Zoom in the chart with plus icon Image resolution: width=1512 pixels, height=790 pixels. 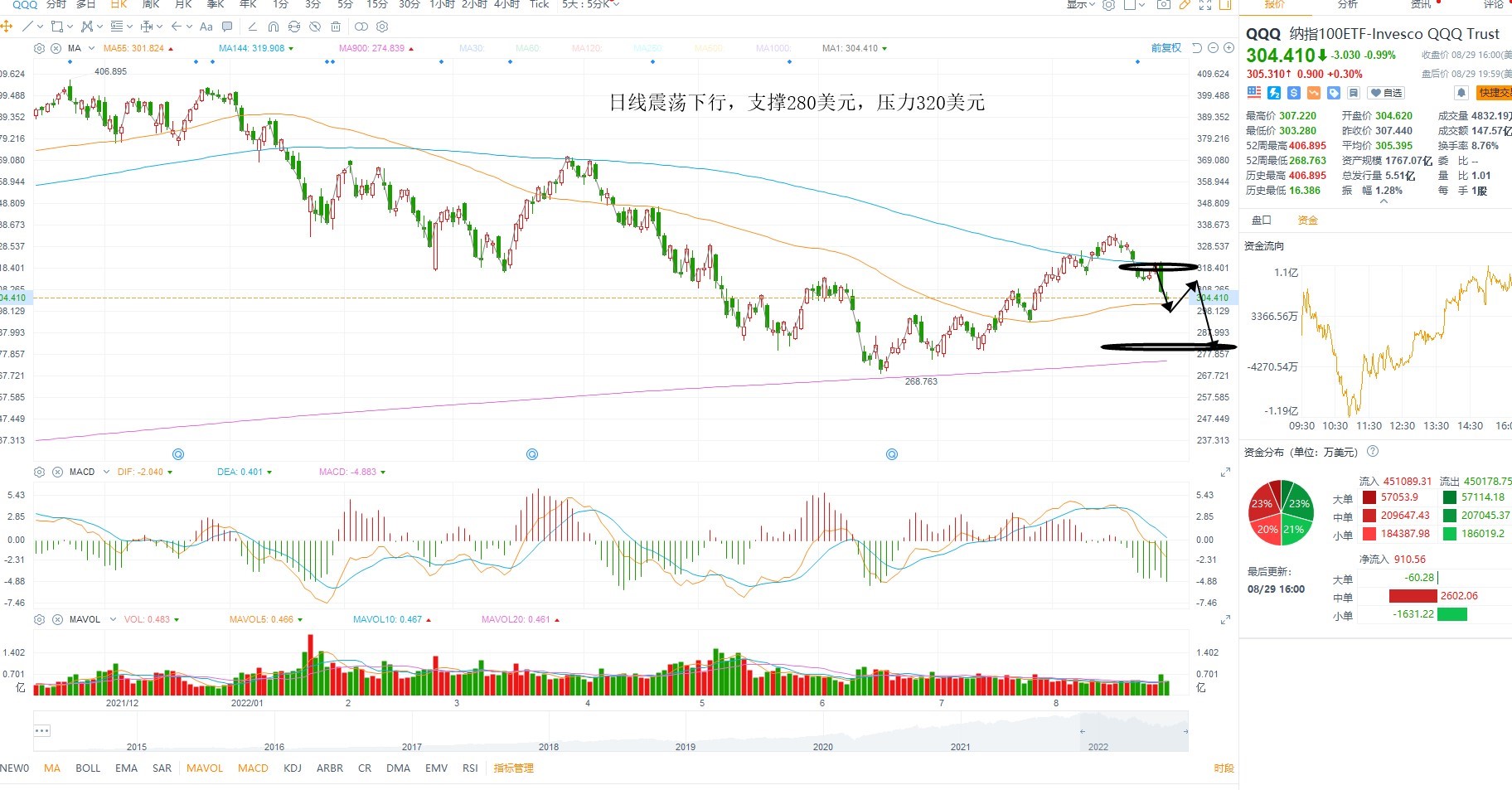click(1228, 48)
